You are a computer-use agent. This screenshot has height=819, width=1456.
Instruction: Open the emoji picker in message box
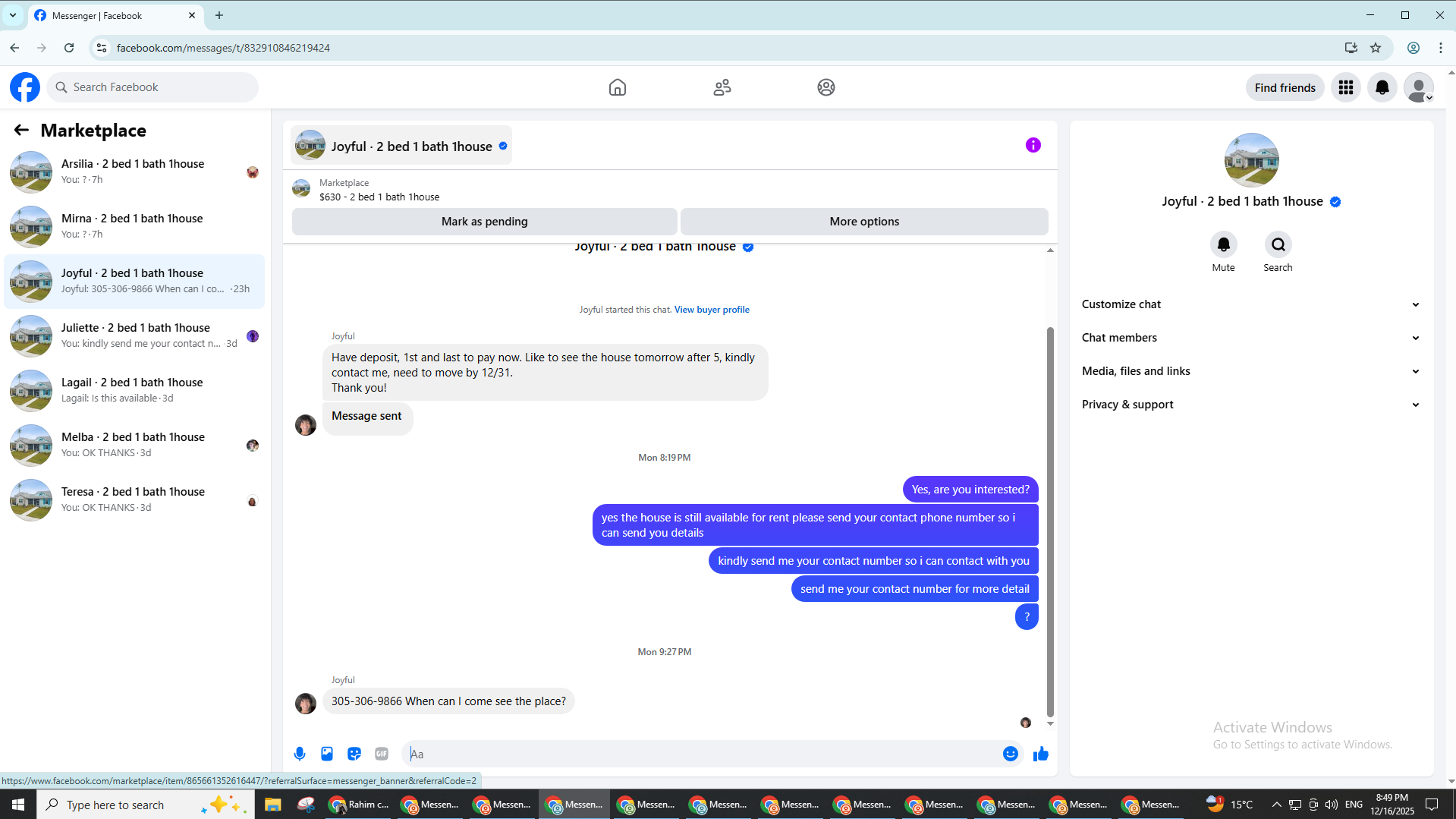pos(1011,754)
